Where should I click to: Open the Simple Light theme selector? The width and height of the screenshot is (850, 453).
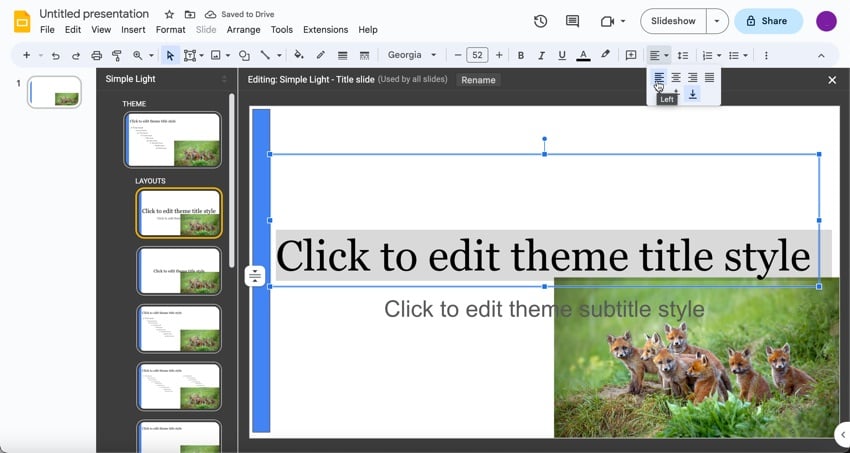pos(166,79)
